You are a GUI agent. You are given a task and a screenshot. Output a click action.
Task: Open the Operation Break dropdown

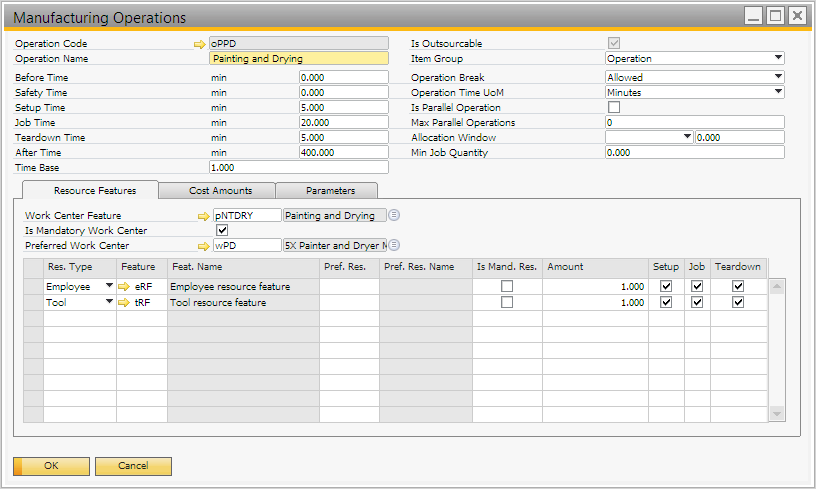(x=778, y=77)
